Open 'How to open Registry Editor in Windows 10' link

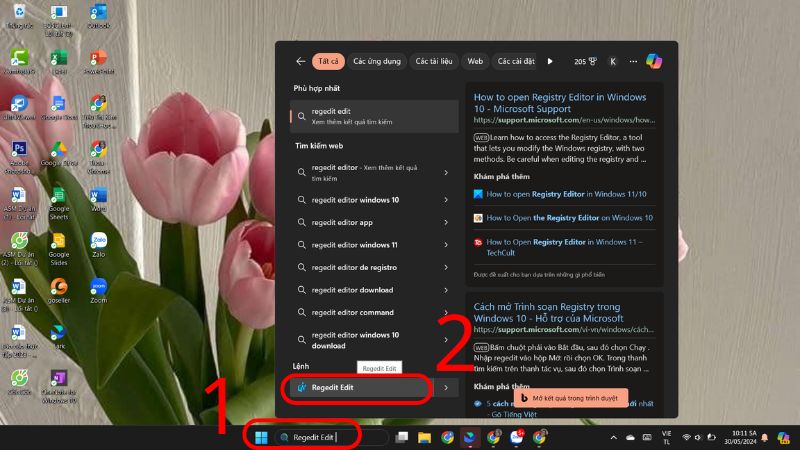[560, 103]
